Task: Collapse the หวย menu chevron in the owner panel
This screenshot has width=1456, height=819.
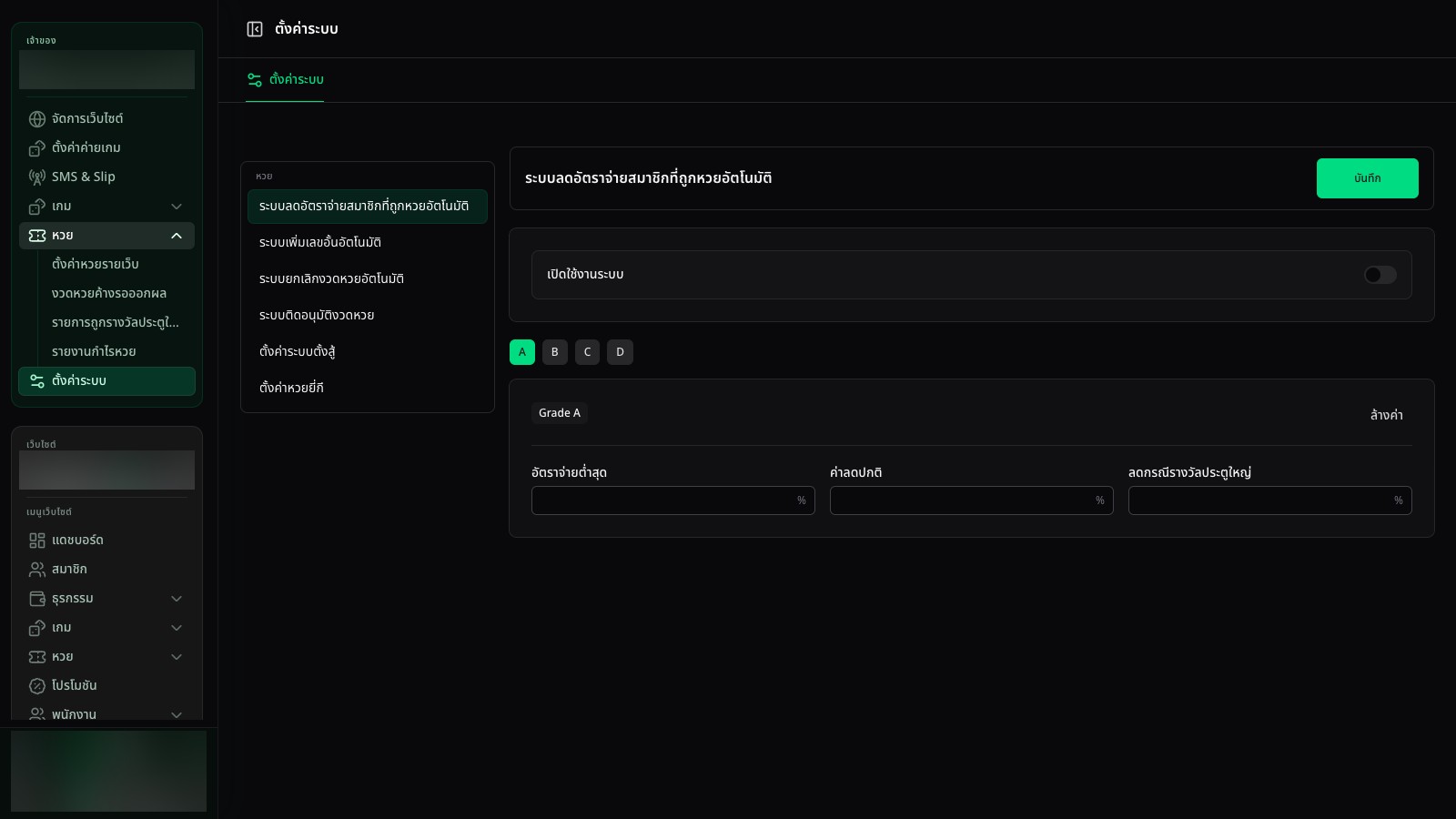Action: coord(177,236)
